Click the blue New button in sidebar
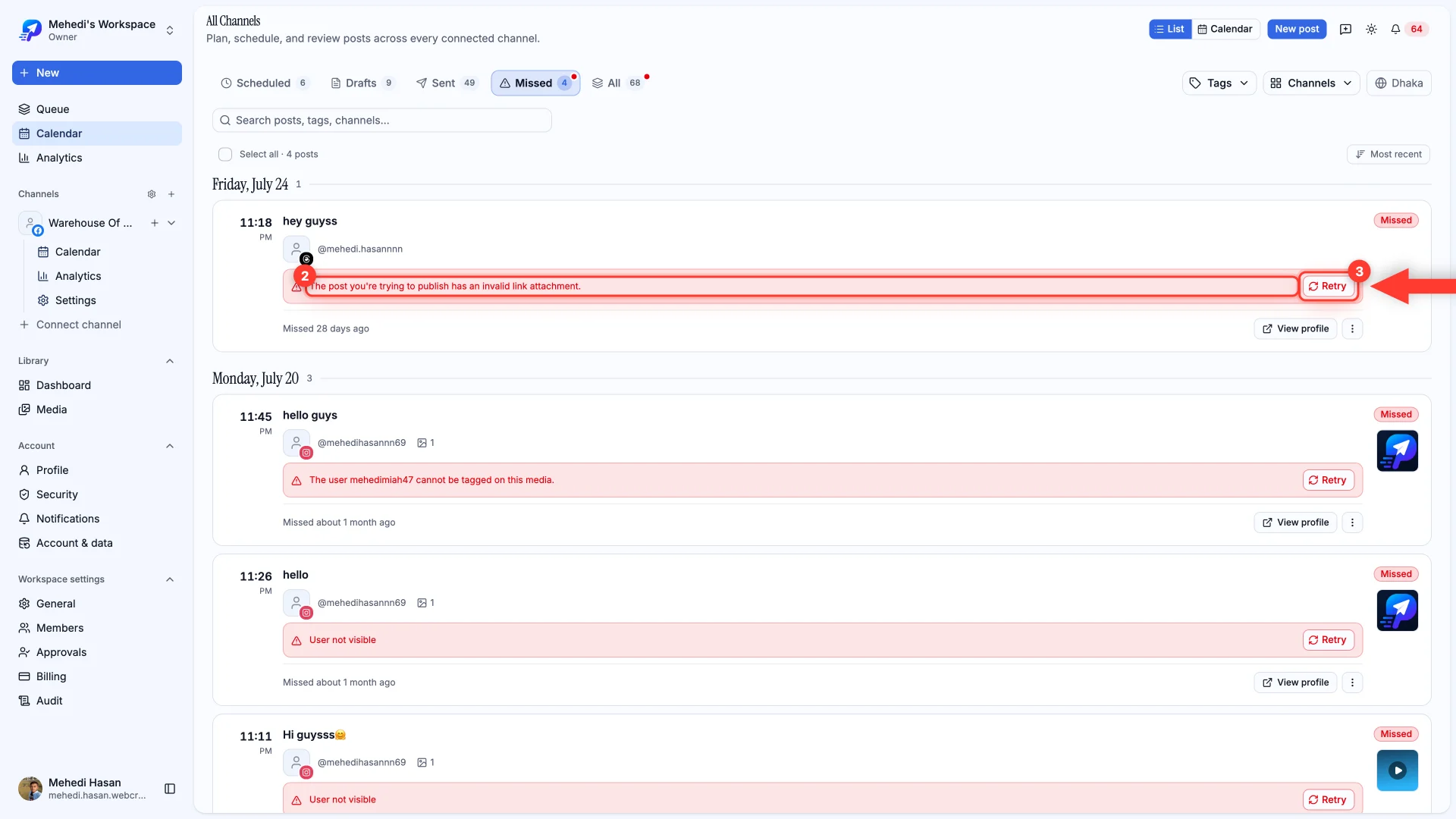Screen dimensions: 1456x819 pyautogui.click(x=97, y=73)
